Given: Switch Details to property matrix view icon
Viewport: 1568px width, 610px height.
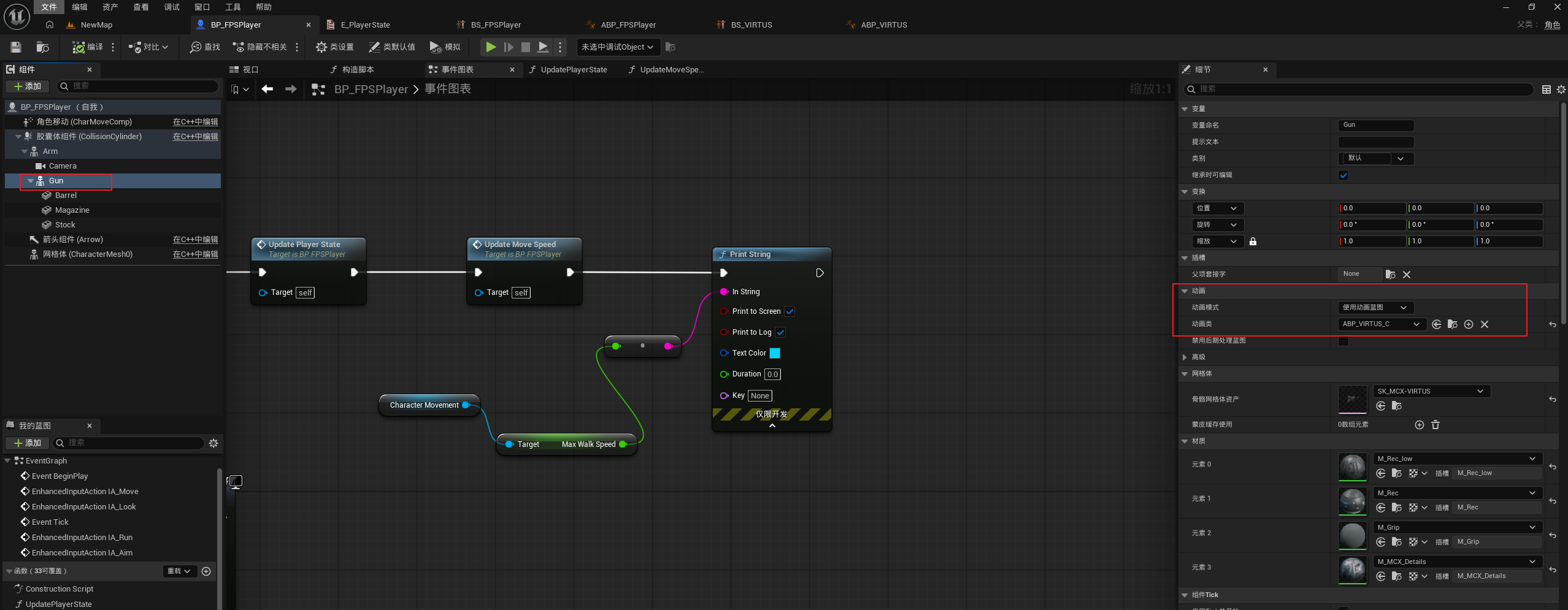Looking at the screenshot, I should [1546, 90].
